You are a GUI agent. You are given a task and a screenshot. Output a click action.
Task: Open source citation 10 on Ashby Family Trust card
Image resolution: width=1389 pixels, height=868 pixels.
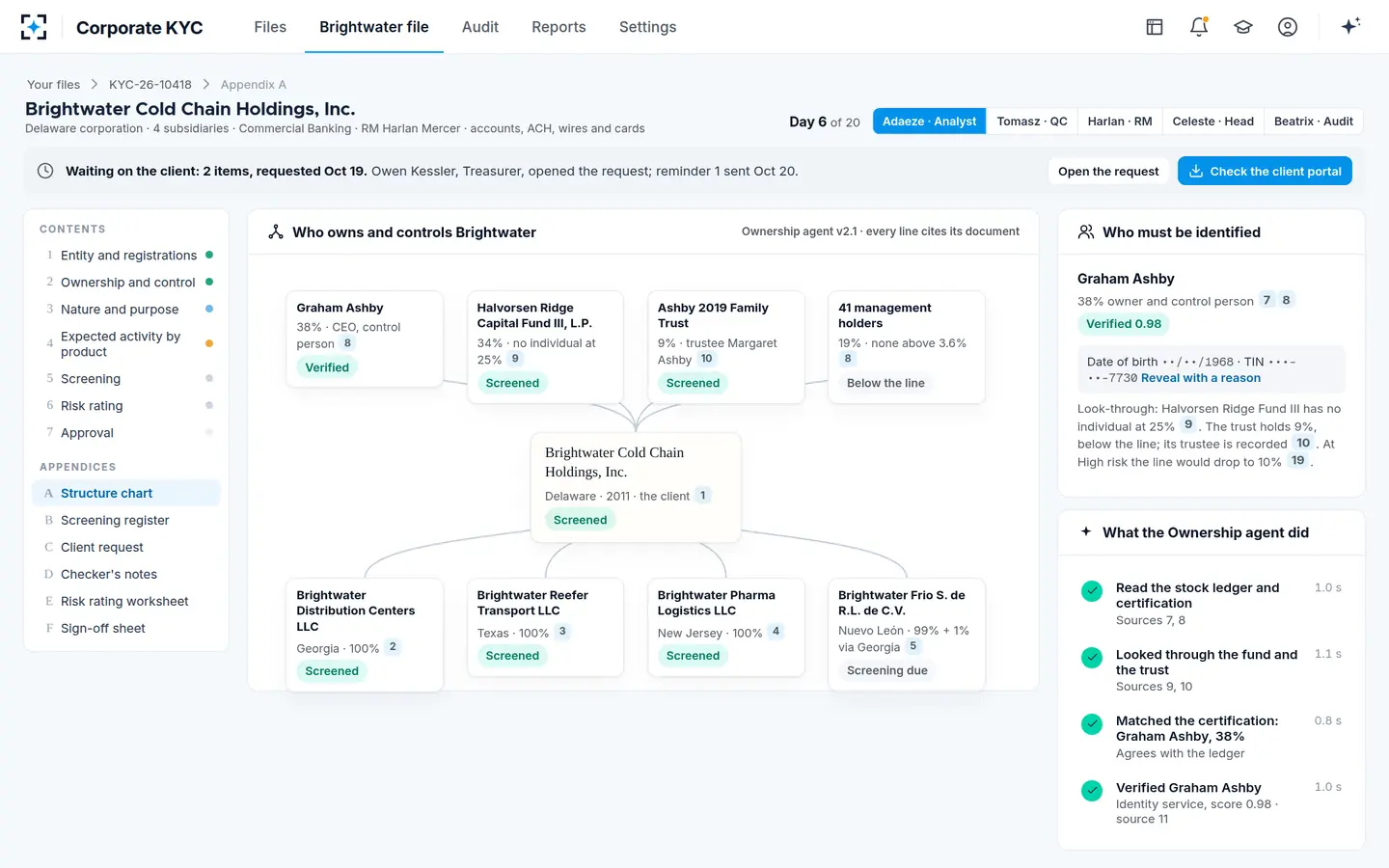706,359
